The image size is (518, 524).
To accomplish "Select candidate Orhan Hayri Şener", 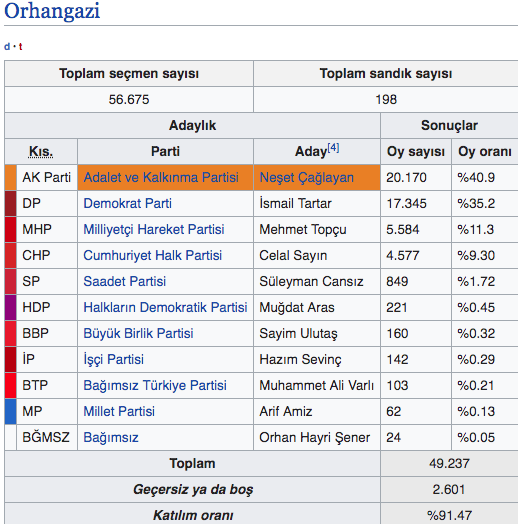I will click(x=314, y=437).
